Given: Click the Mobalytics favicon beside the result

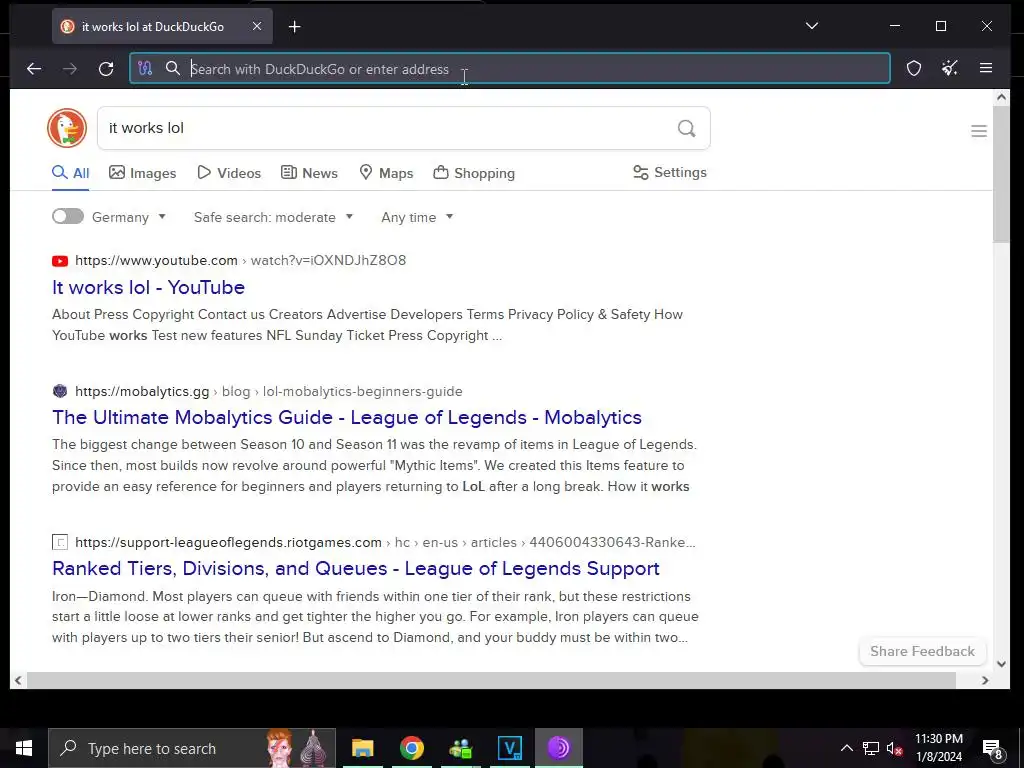Looking at the screenshot, I should tap(60, 391).
